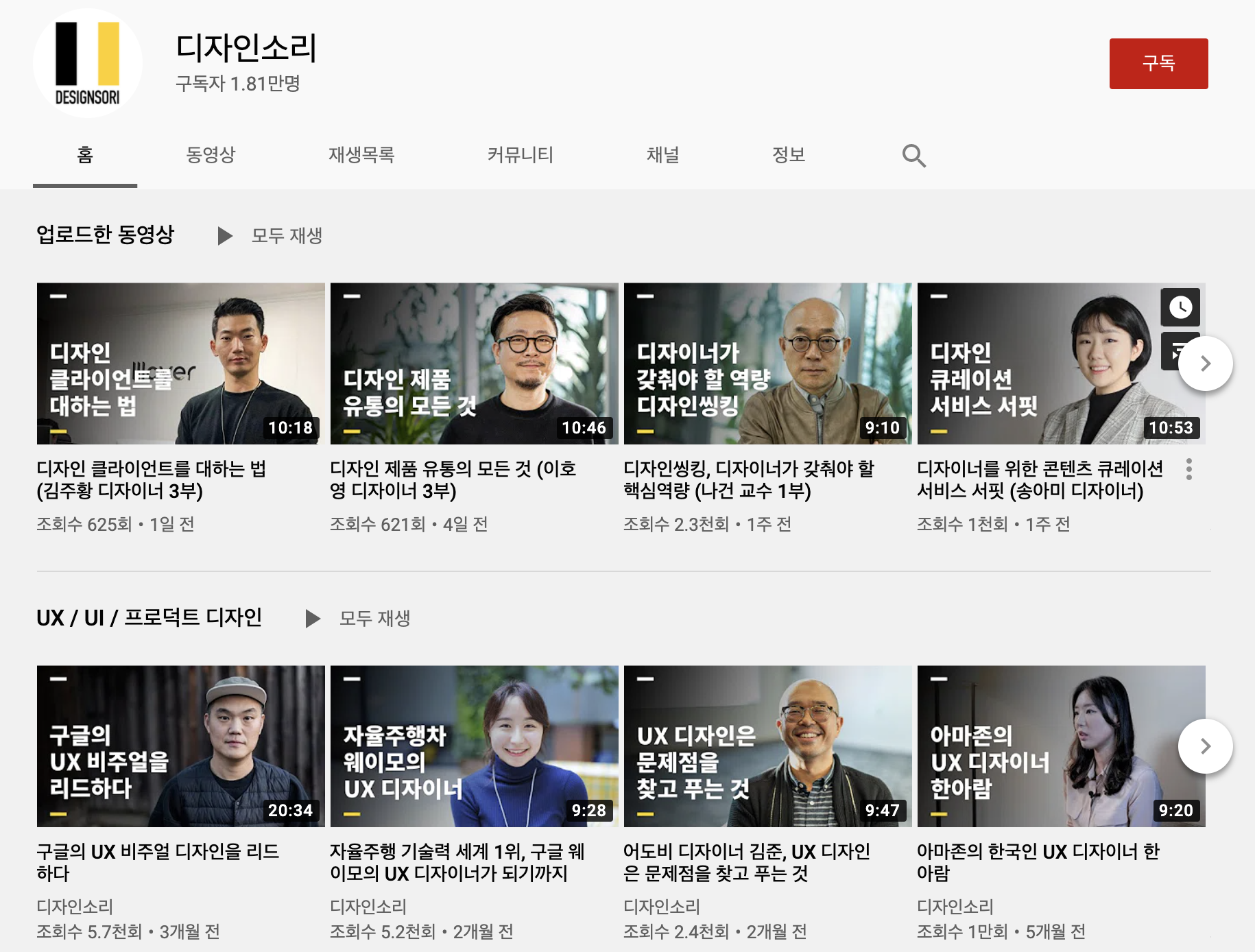Click Watch Later clock icon on 서핏 thumbnail
The height and width of the screenshot is (952, 1255).
[1180, 307]
